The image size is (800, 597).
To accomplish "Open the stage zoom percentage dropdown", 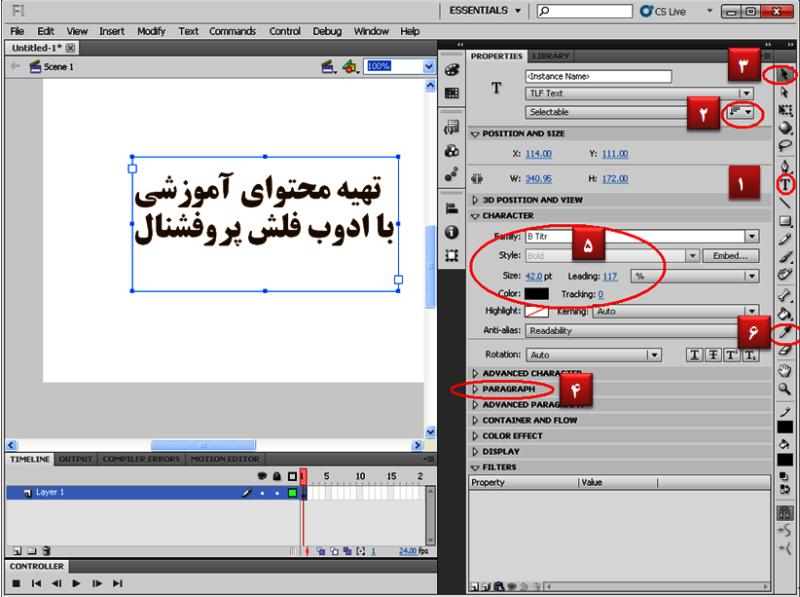I will (429, 66).
